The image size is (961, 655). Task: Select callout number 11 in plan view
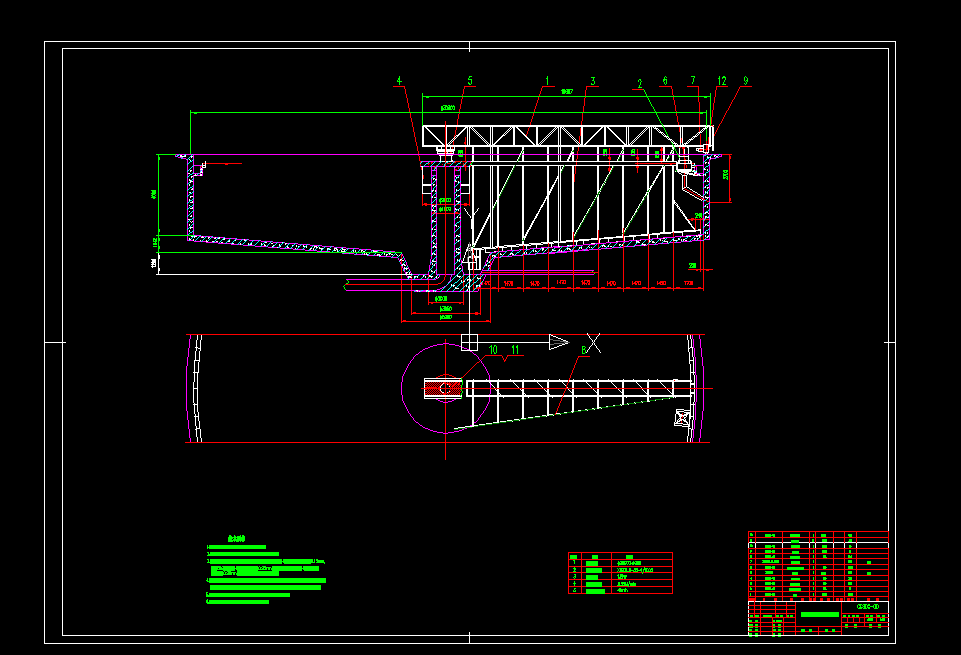tap(515, 350)
